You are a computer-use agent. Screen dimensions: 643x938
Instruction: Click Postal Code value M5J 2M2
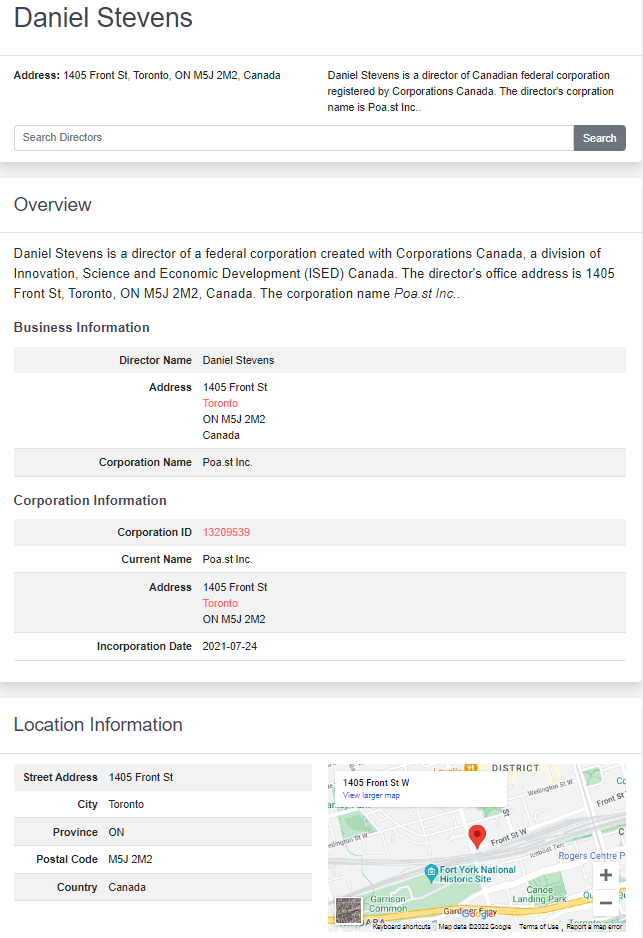pos(130,859)
